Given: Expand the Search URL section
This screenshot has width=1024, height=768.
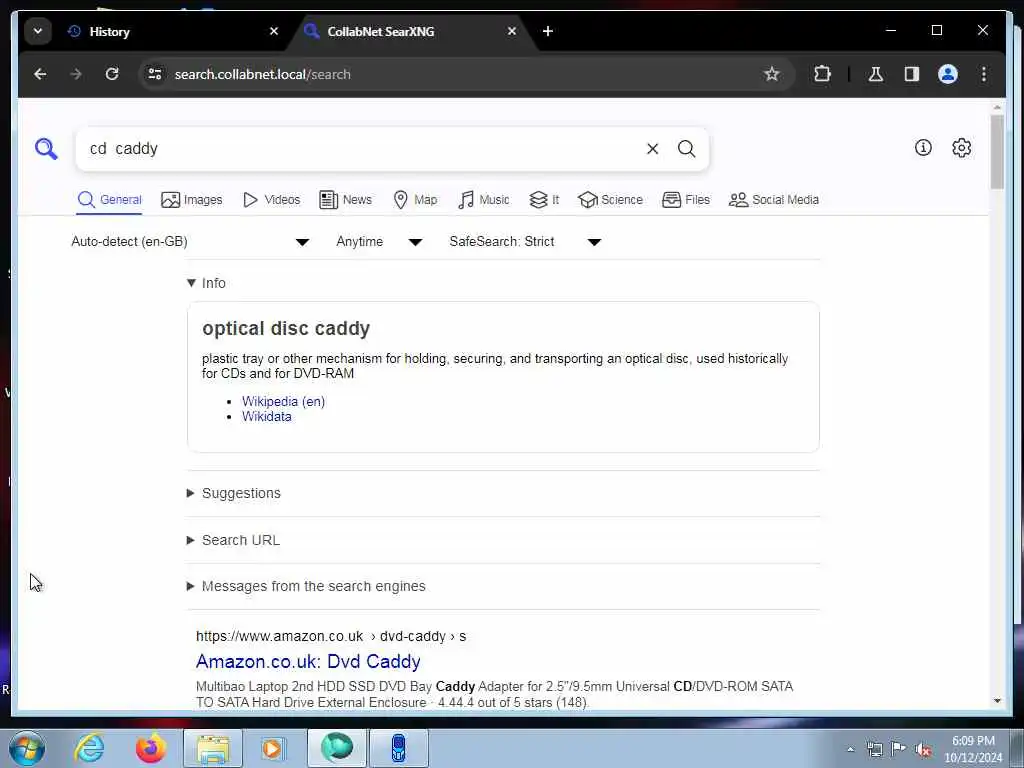Looking at the screenshot, I should (233, 540).
